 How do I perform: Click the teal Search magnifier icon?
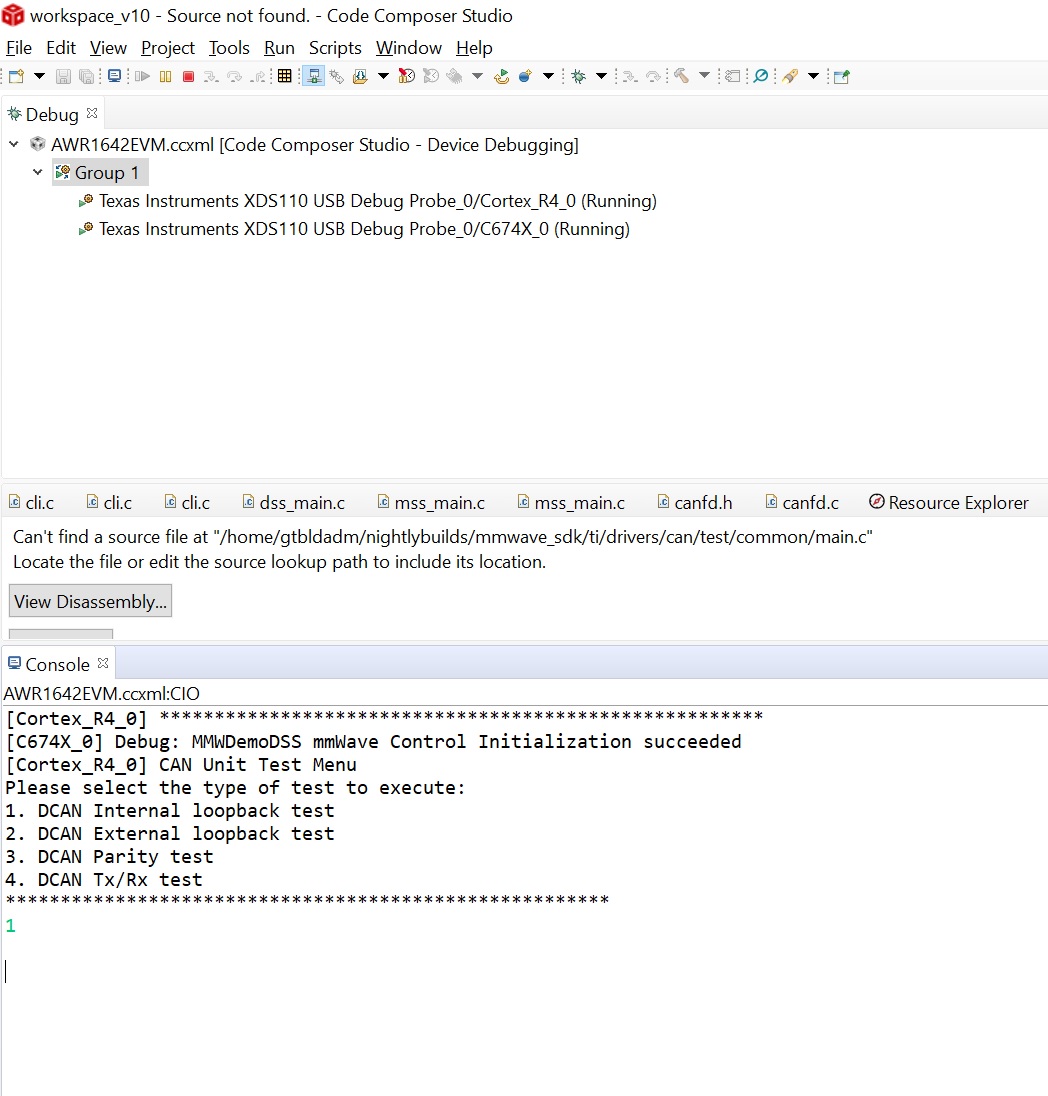click(761, 76)
